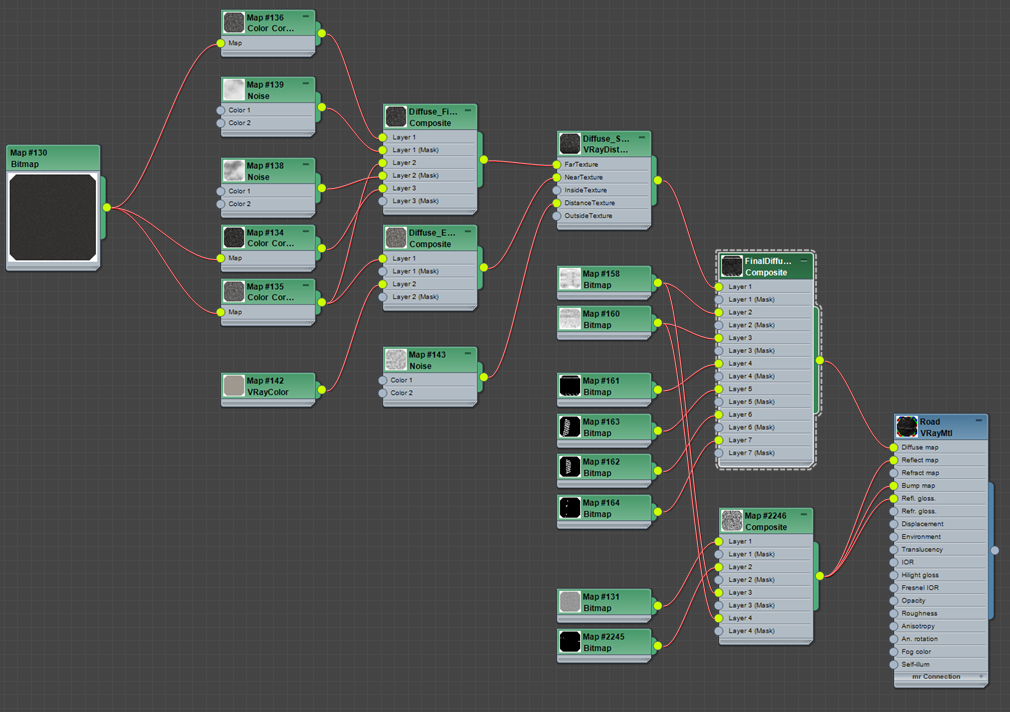This screenshot has height=712, width=1010.
Task: Select the Map #139 Noise node thumbnail icon
Action: point(233,90)
